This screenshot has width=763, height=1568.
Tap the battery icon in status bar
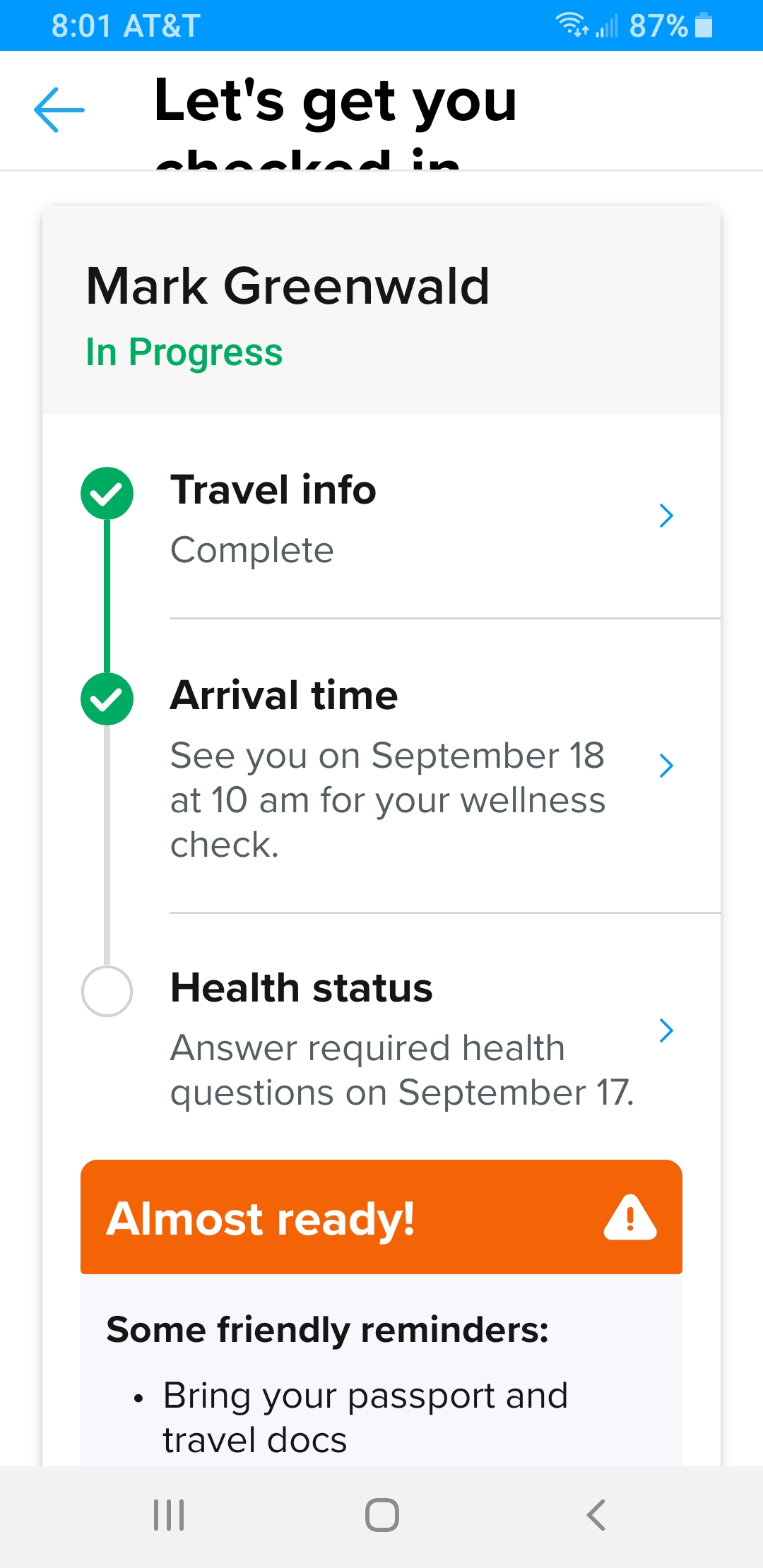tap(704, 25)
